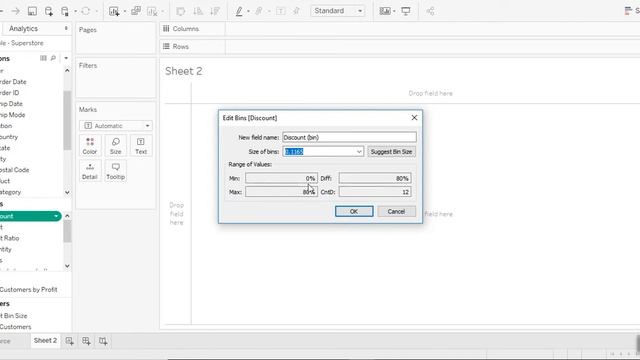The height and width of the screenshot is (360, 640).
Task: Click the measures list scroll down arrow
Action: coord(67,266)
